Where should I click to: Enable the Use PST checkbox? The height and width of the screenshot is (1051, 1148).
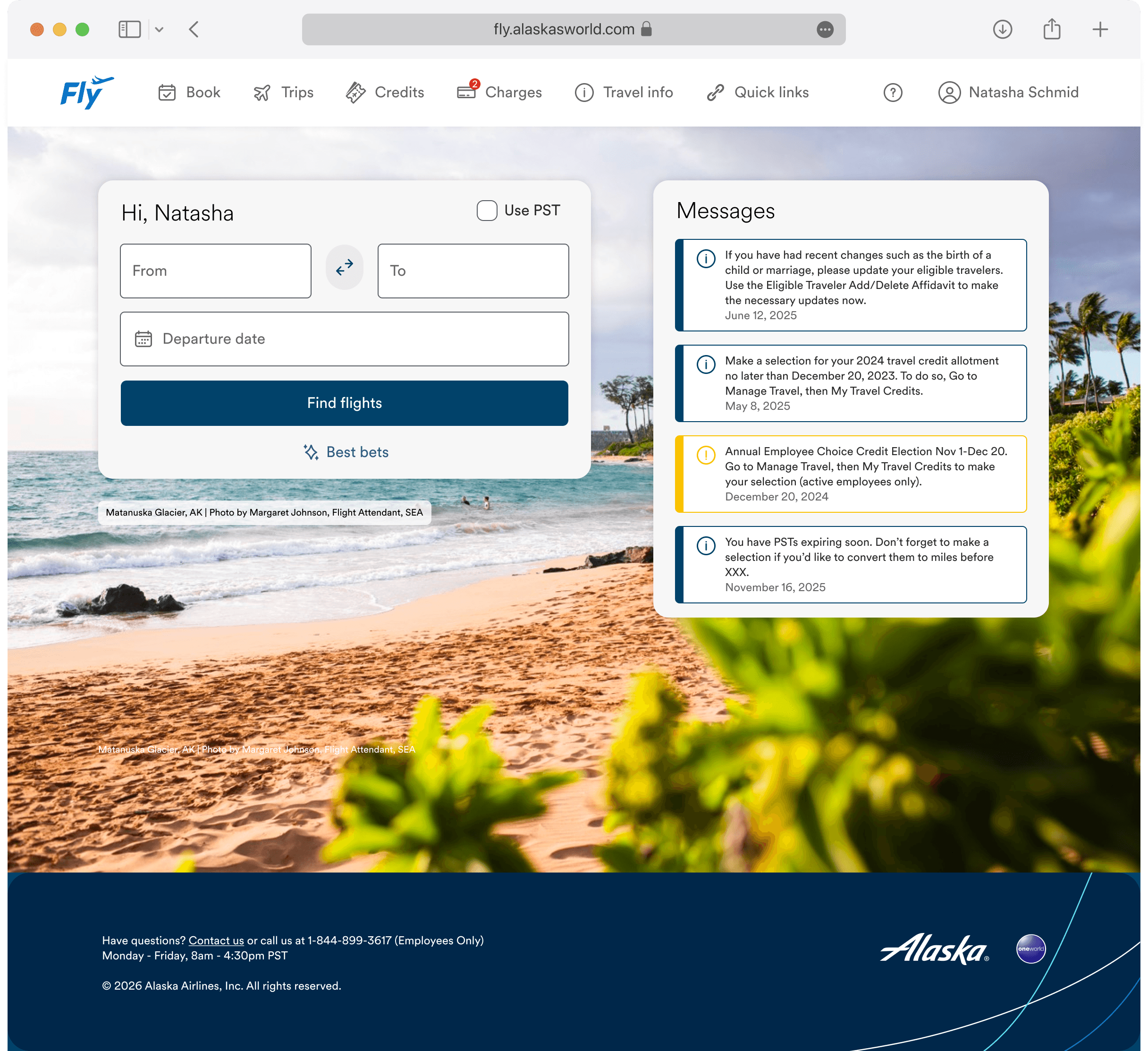click(487, 210)
